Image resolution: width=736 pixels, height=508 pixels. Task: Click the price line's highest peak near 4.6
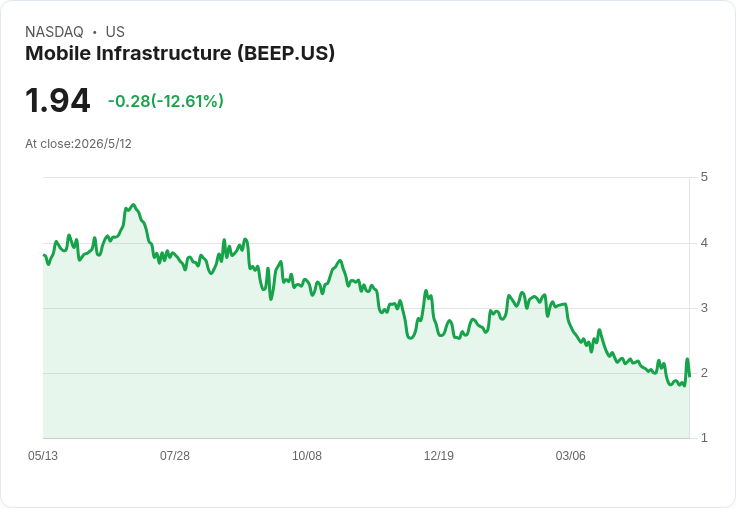134,205
